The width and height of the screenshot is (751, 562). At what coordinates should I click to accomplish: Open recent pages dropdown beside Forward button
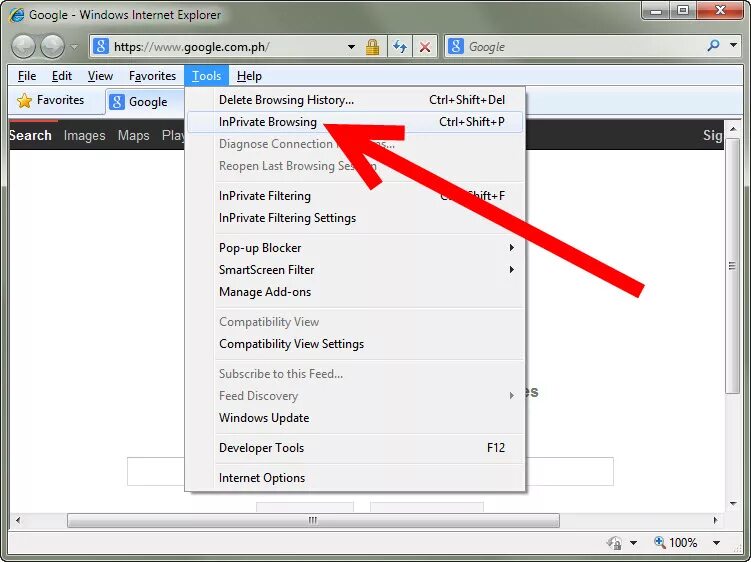pos(74,47)
